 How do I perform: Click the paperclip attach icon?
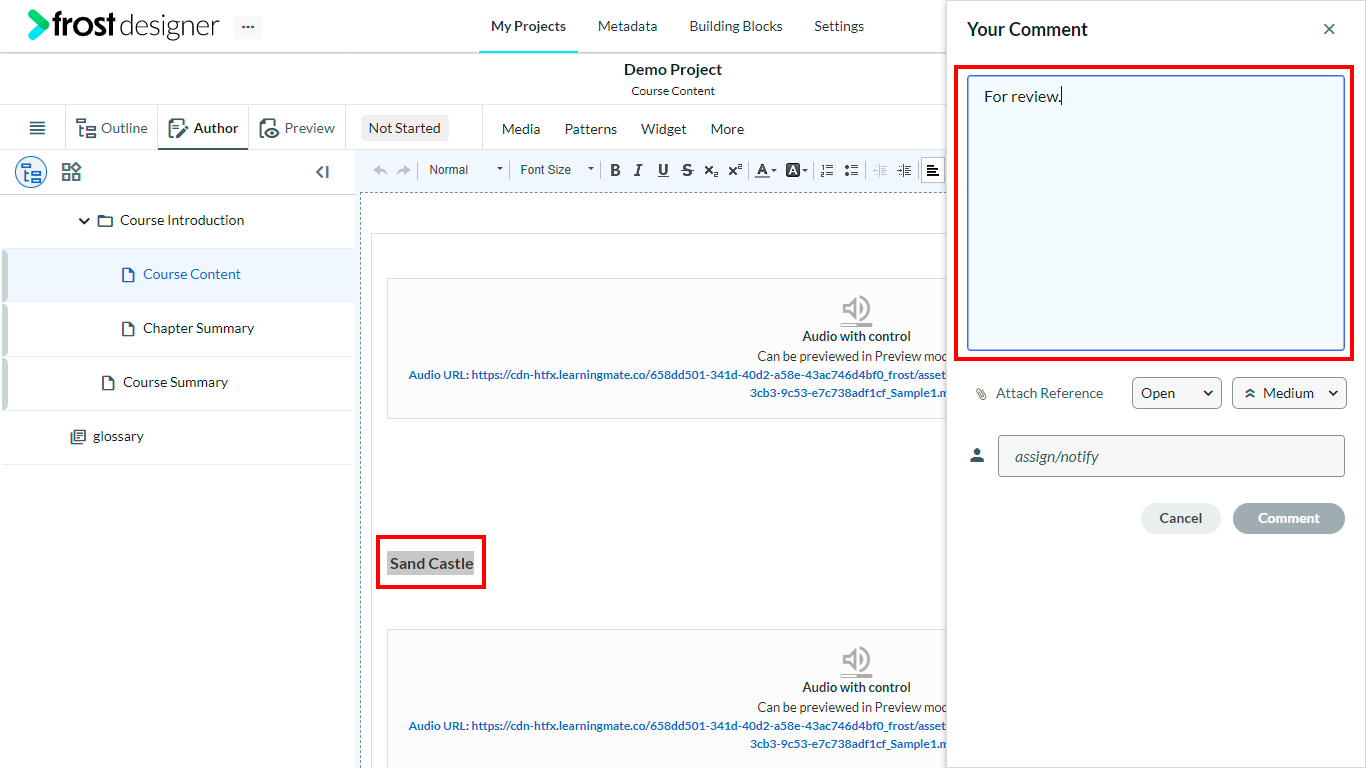click(x=980, y=394)
